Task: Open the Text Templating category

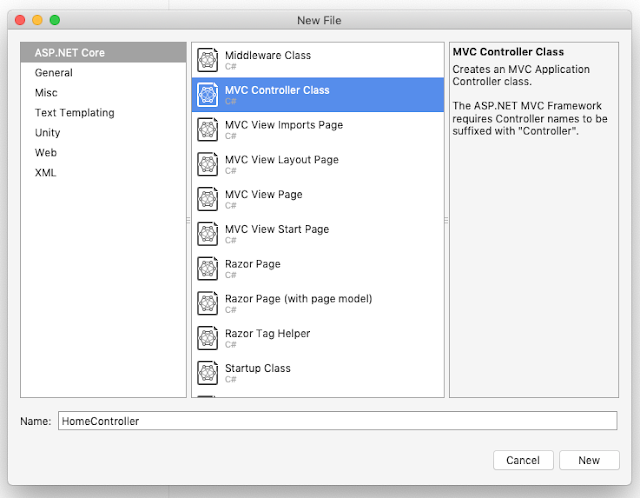Action: point(74,113)
